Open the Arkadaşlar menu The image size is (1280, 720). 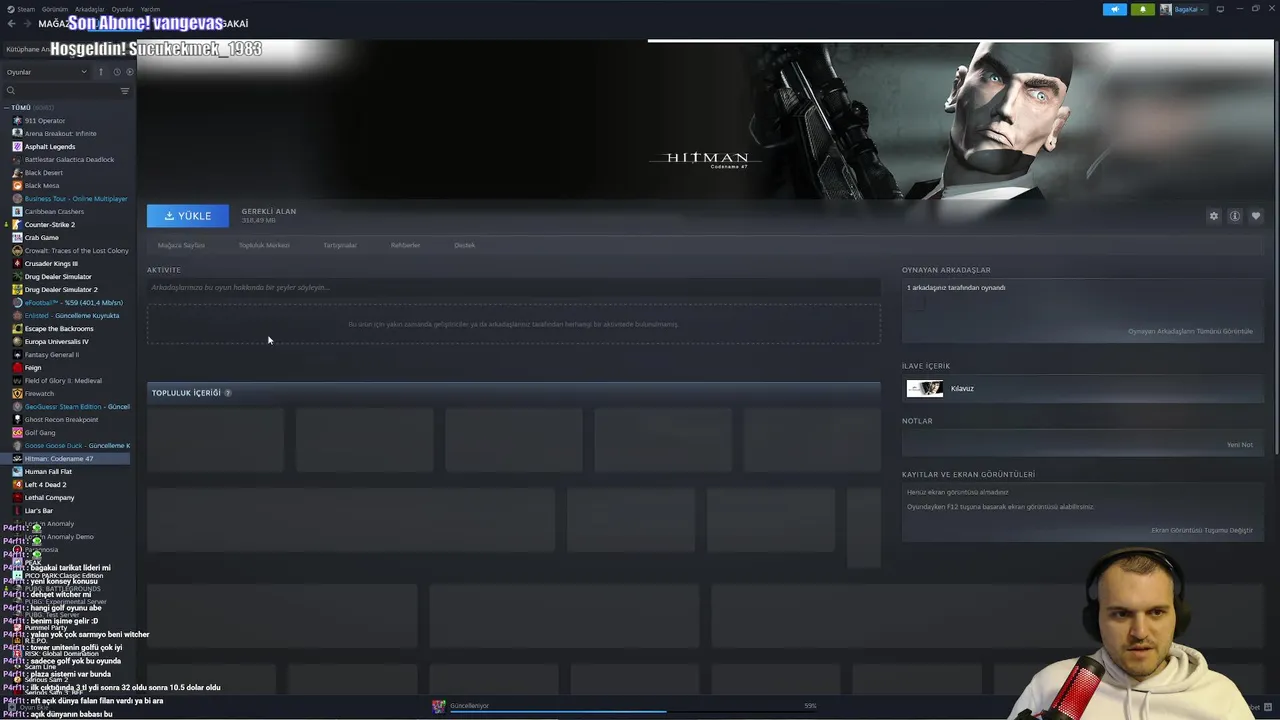pyautogui.click(x=89, y=9)
